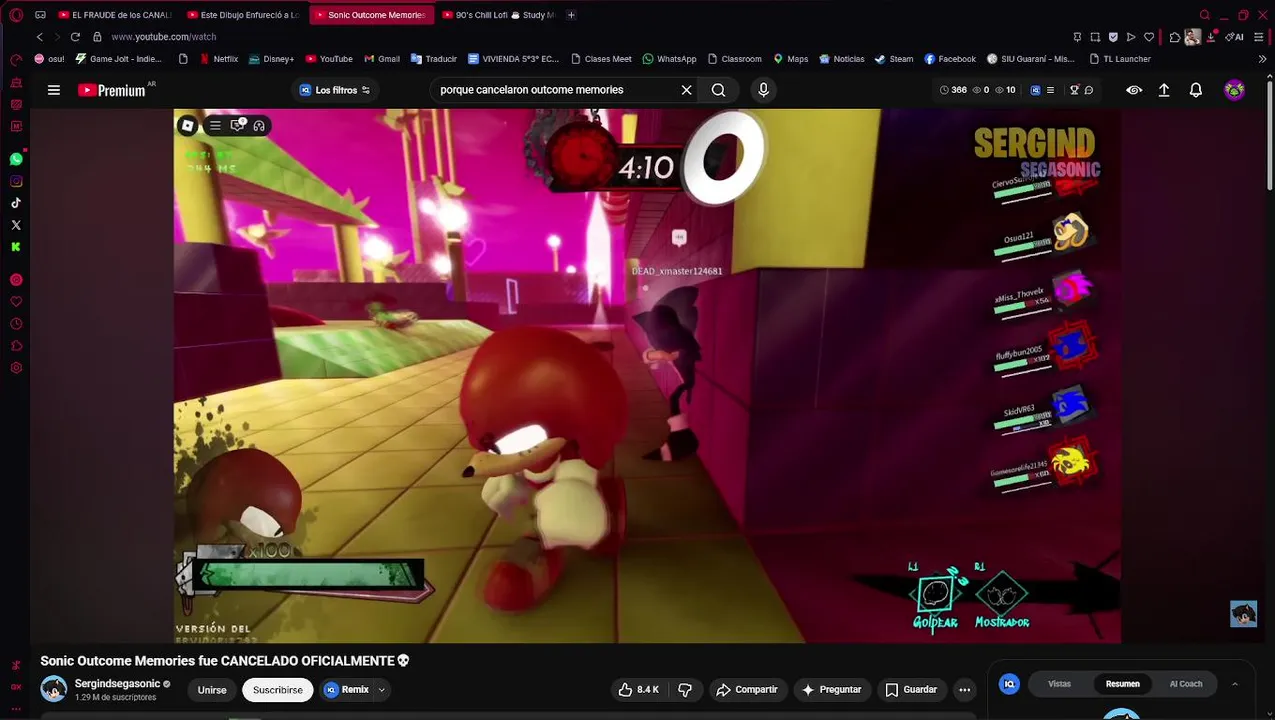Open the Netflix bookmark
This screenshot has width=1275, height=720.
click(219, 59)
